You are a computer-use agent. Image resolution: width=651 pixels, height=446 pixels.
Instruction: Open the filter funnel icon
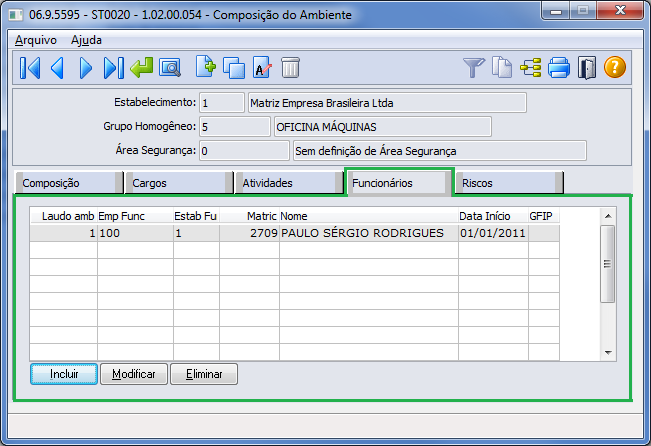pyautogui.click(x=474, y=68)
